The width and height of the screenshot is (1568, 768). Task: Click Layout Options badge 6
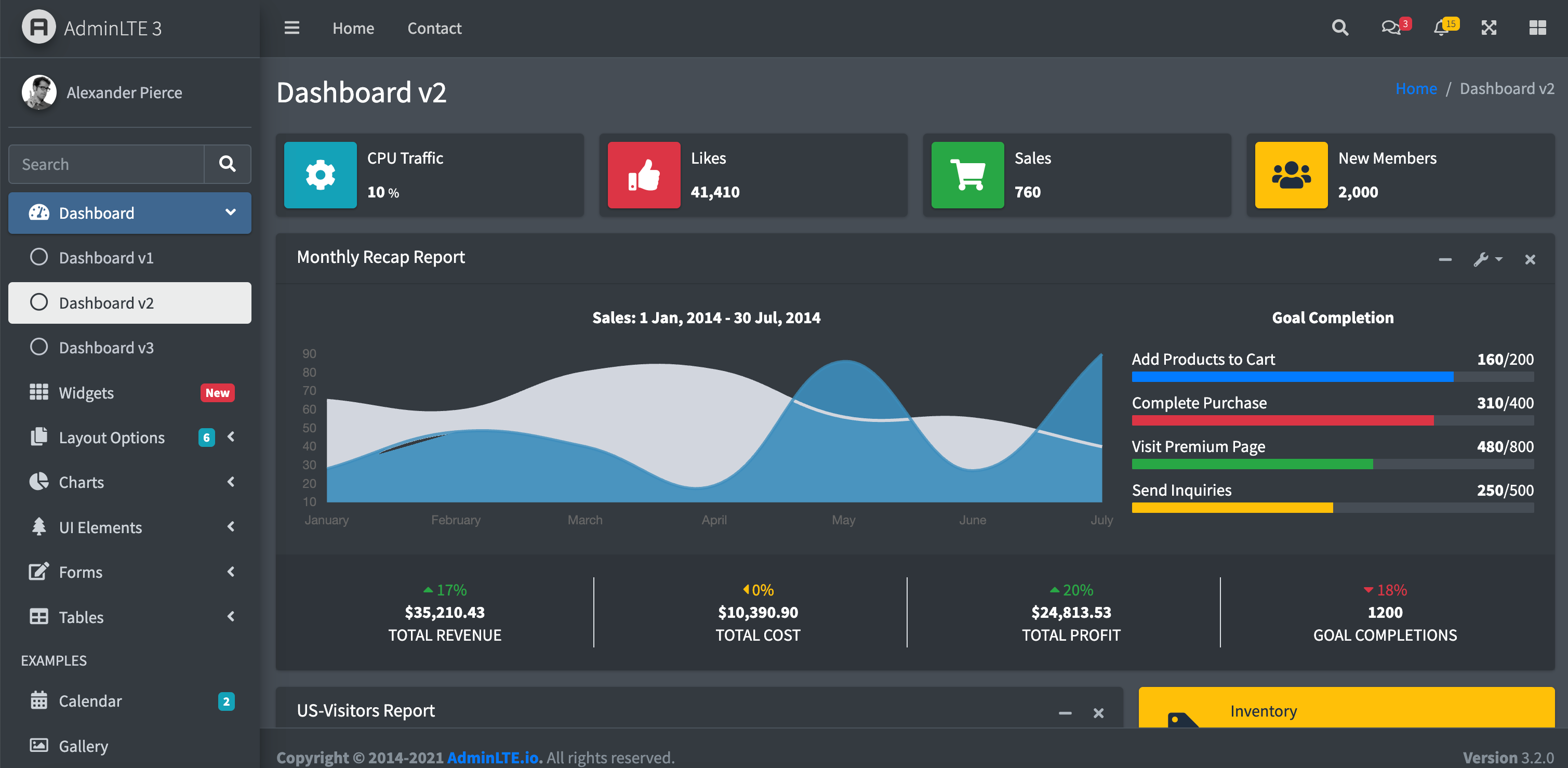click(206, 437)
